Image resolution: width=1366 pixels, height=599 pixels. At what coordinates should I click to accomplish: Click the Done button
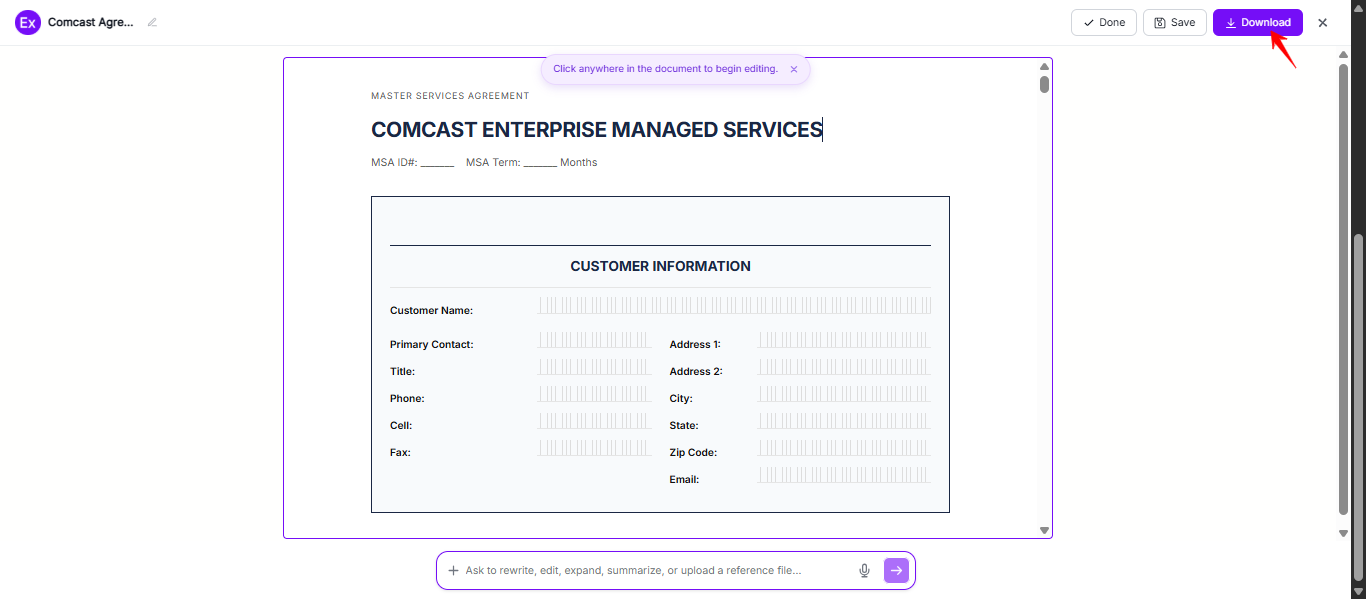pyautogui.click(x=1104, y=22)
